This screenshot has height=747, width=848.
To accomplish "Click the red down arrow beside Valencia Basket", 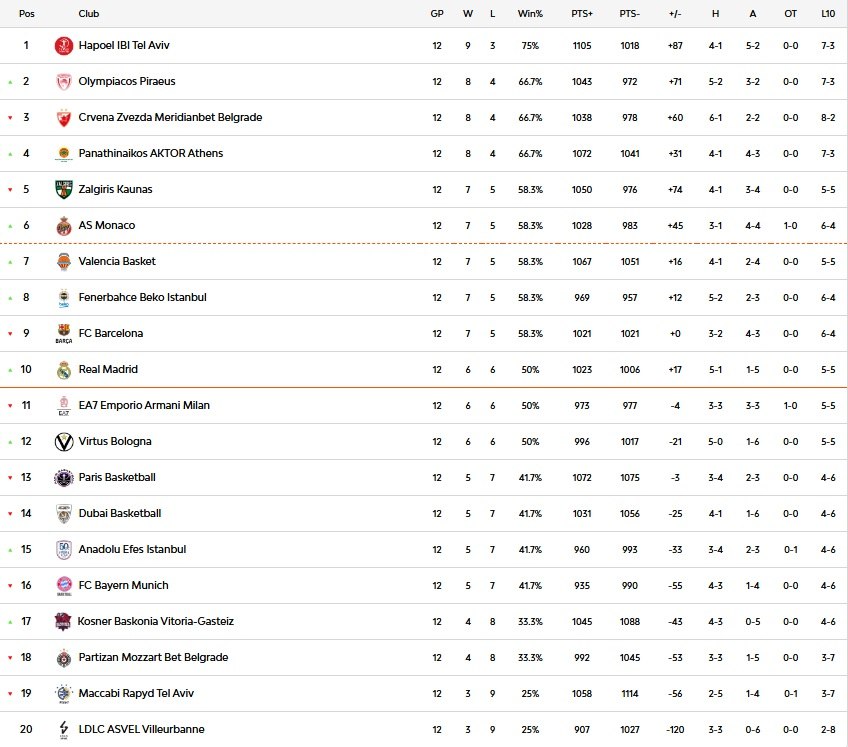I will pyautogui.click(x=10, y=261).
